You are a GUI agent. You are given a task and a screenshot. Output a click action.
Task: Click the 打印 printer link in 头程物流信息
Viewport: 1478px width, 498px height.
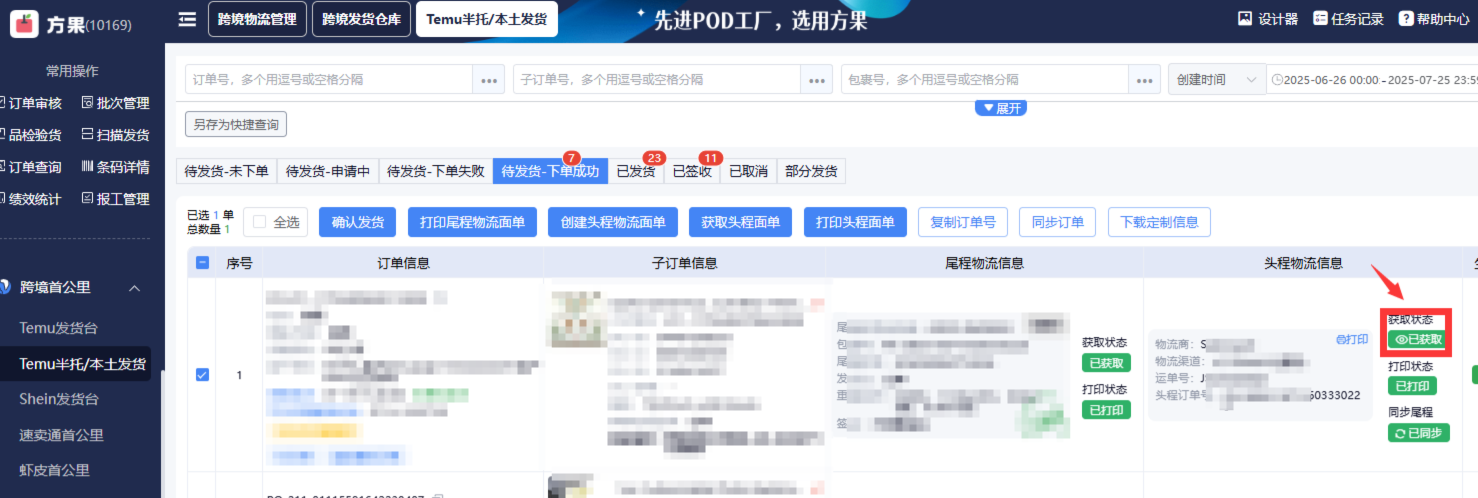point(1352,340)
